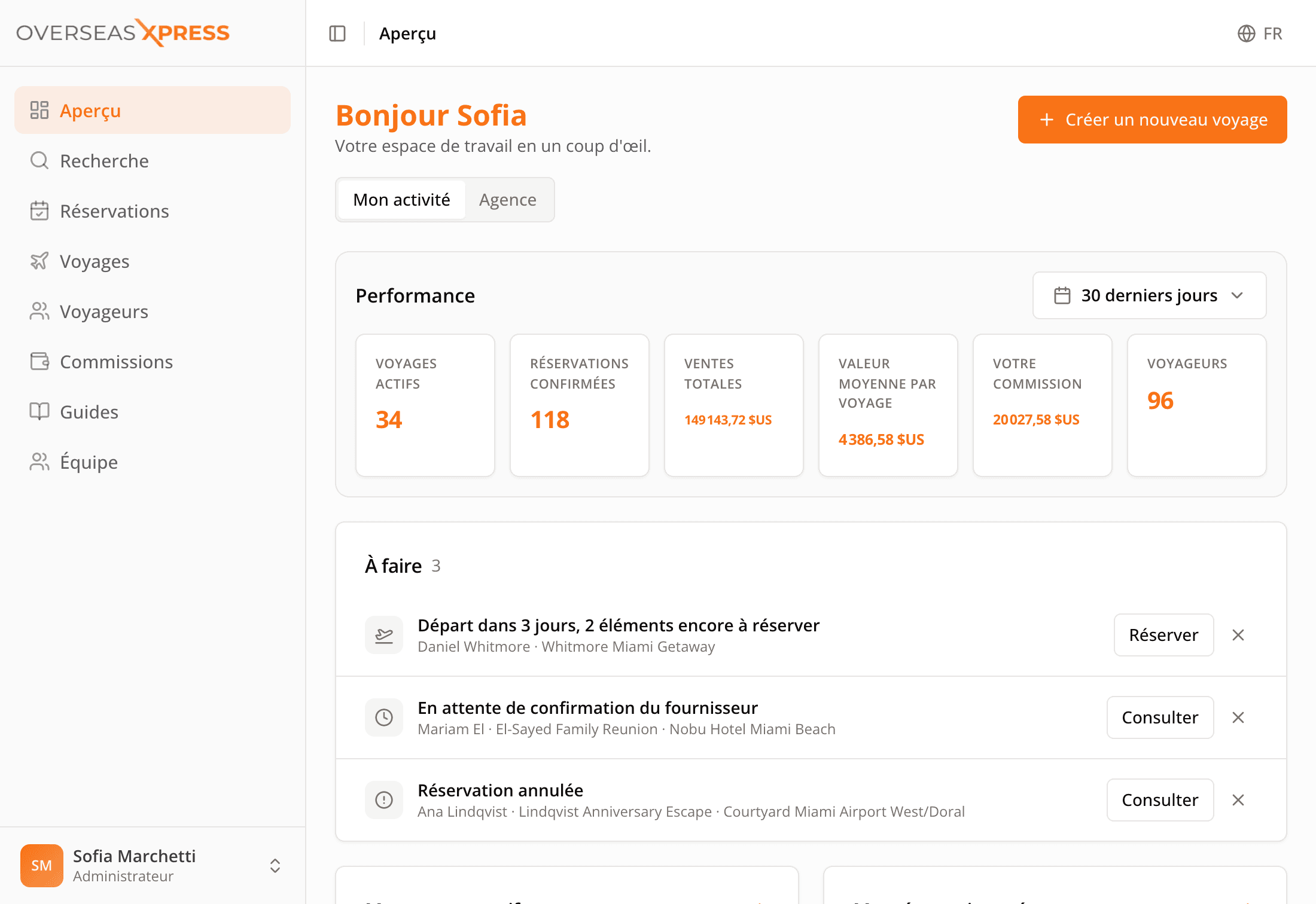Switch to the Agence tab
Image resolution: width=1316 pixels, height=904 pixels.
pyautogui.click(x=508, y=200)
